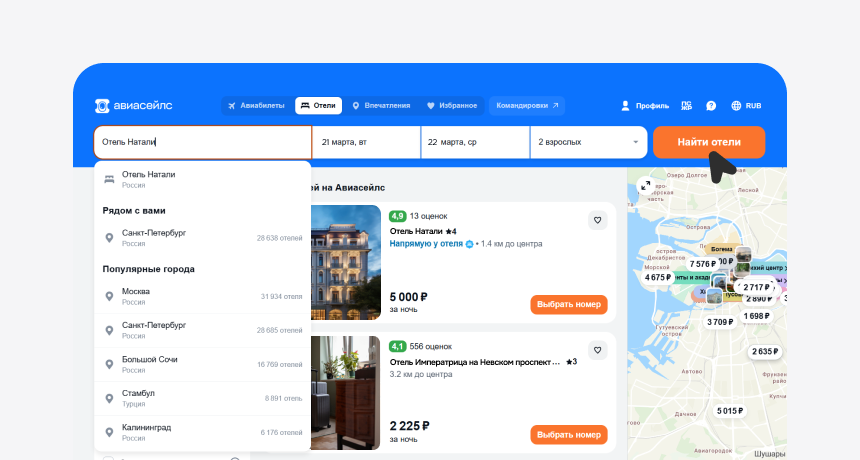Select Москва from popular cities list
The width and height of the screenshot is (860, 460).
tap(136, 296)
